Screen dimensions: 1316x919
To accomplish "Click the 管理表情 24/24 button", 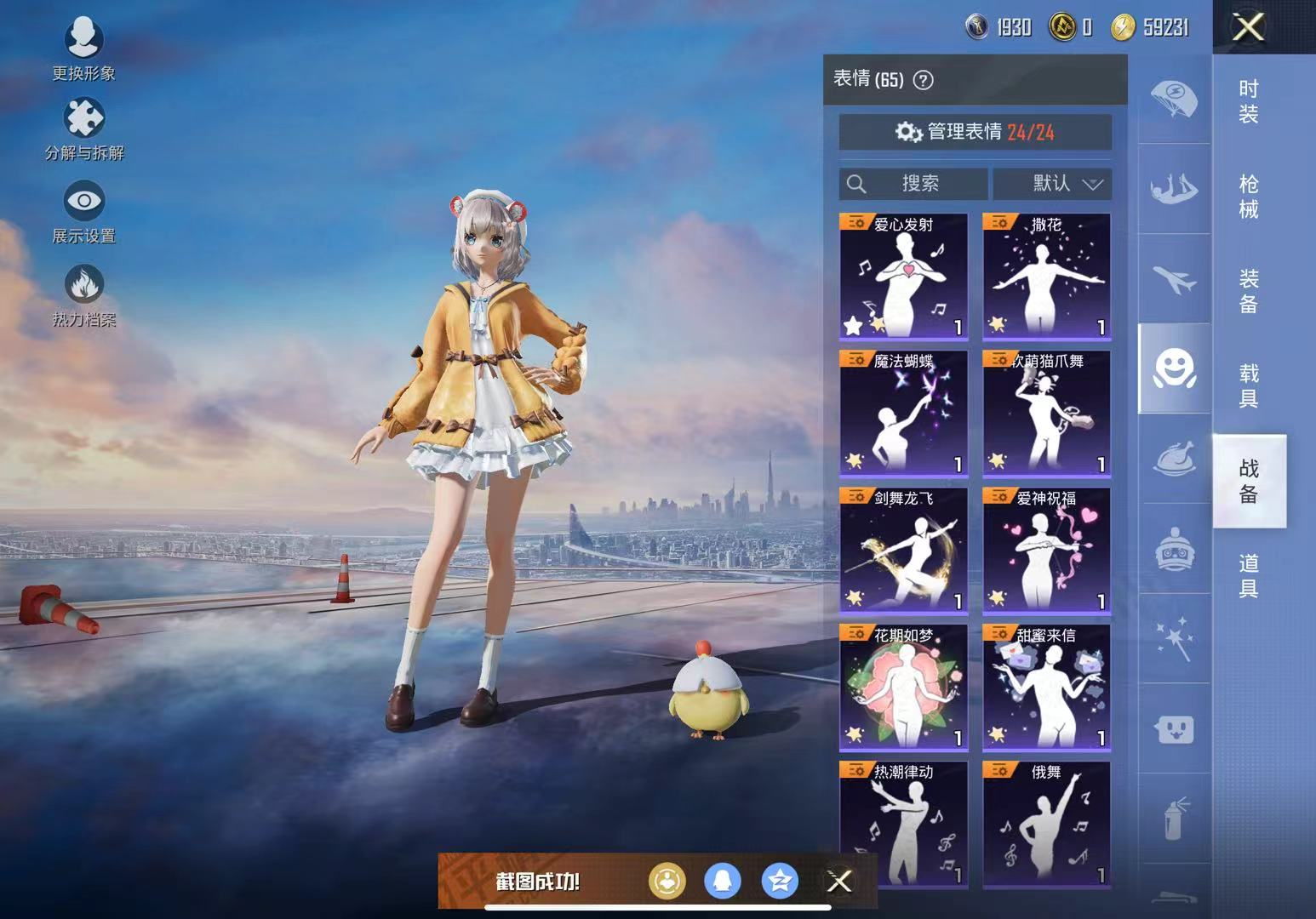I will click(x=976, y=132).
